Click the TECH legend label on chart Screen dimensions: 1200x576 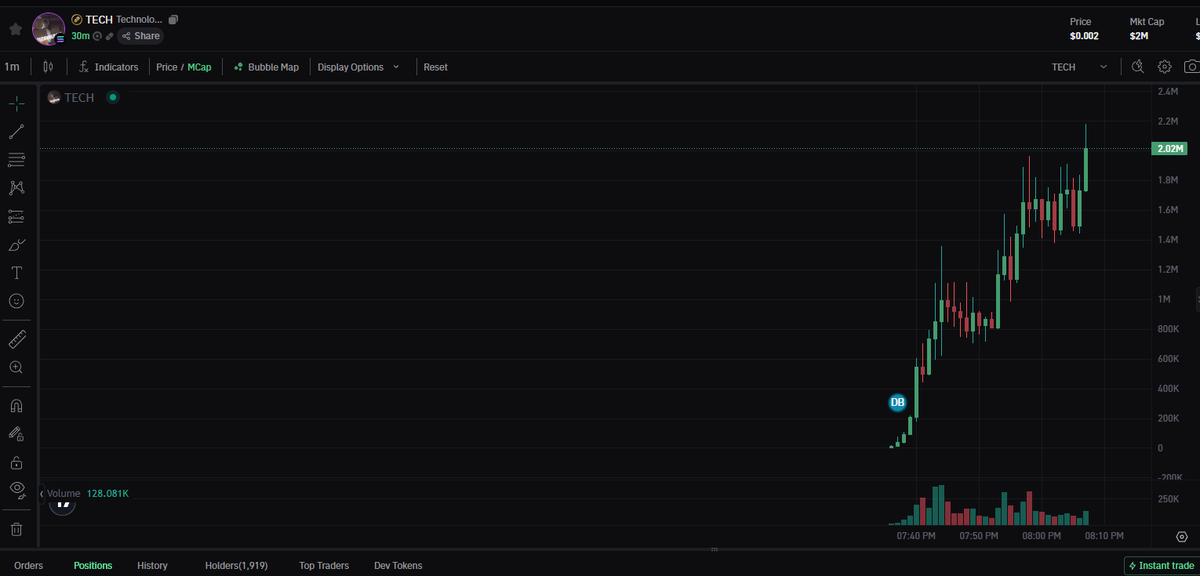[x=79, y=97]
